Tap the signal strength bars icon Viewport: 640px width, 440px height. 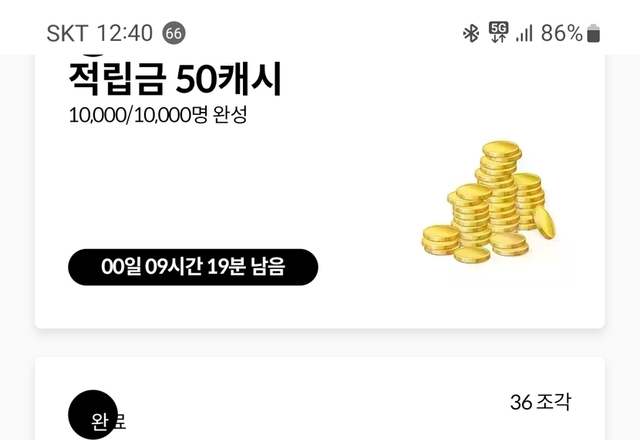tap(524, 33)
